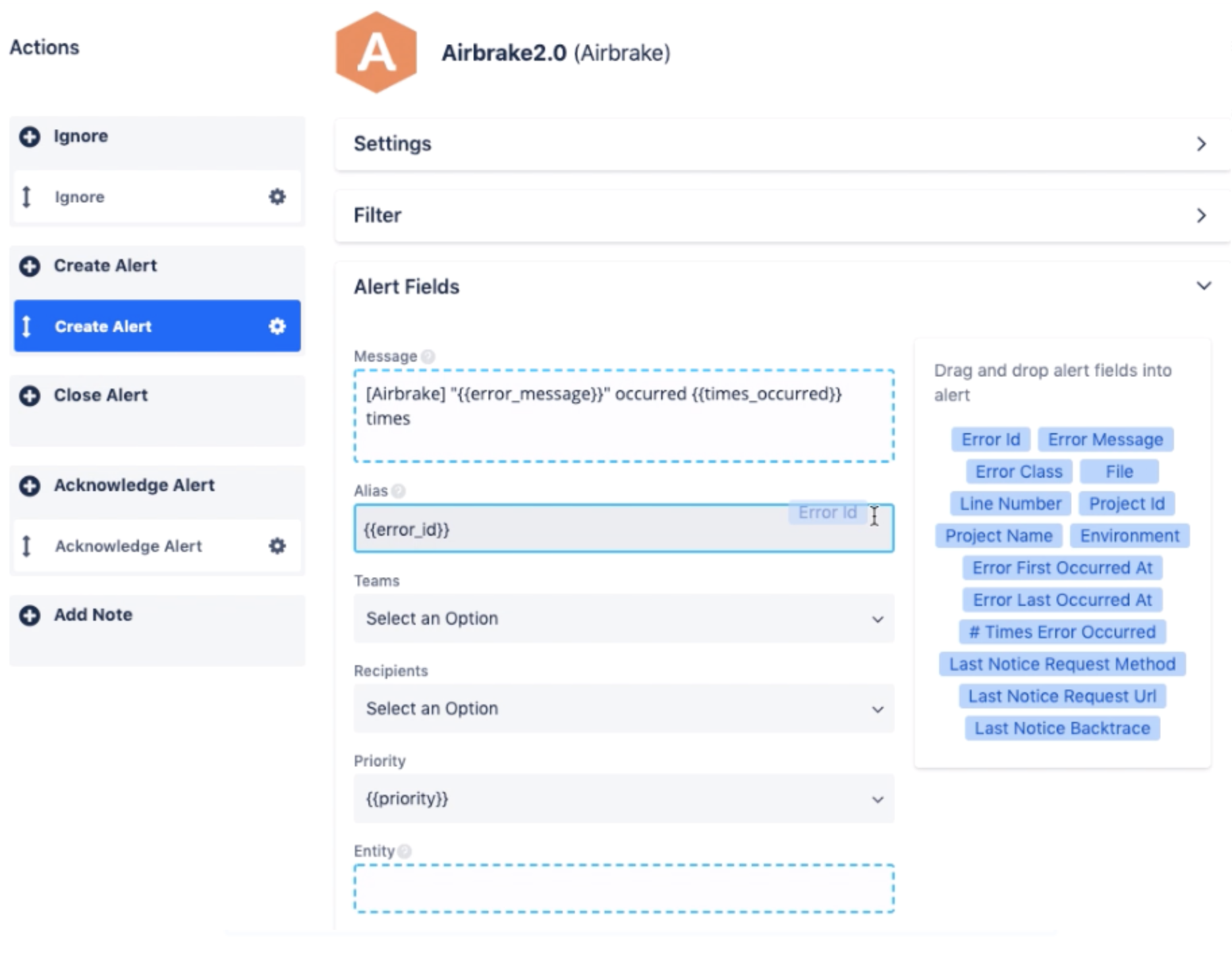The height and width of the screenshot is (954, 1232).
Task: Click the help icon beside Message label
Action: click(428, 356)
